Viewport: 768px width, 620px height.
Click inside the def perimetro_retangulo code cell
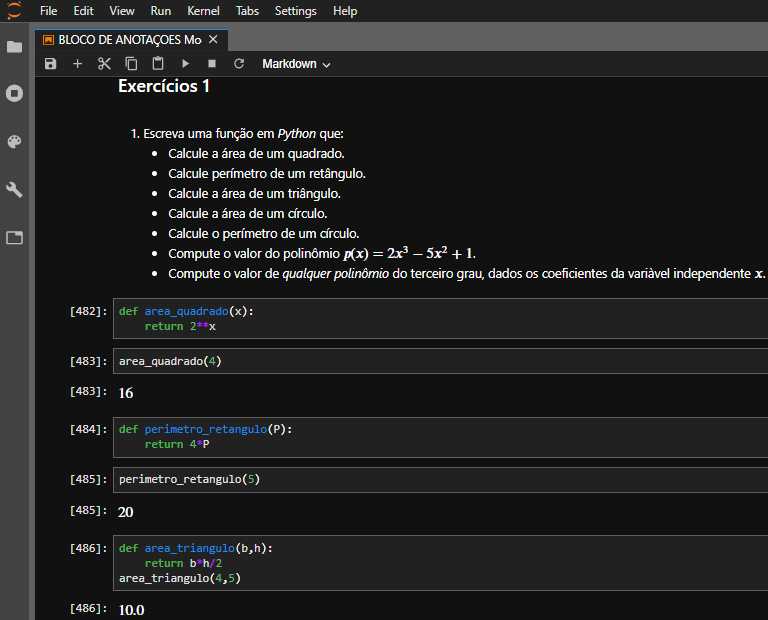coord(440,437)
